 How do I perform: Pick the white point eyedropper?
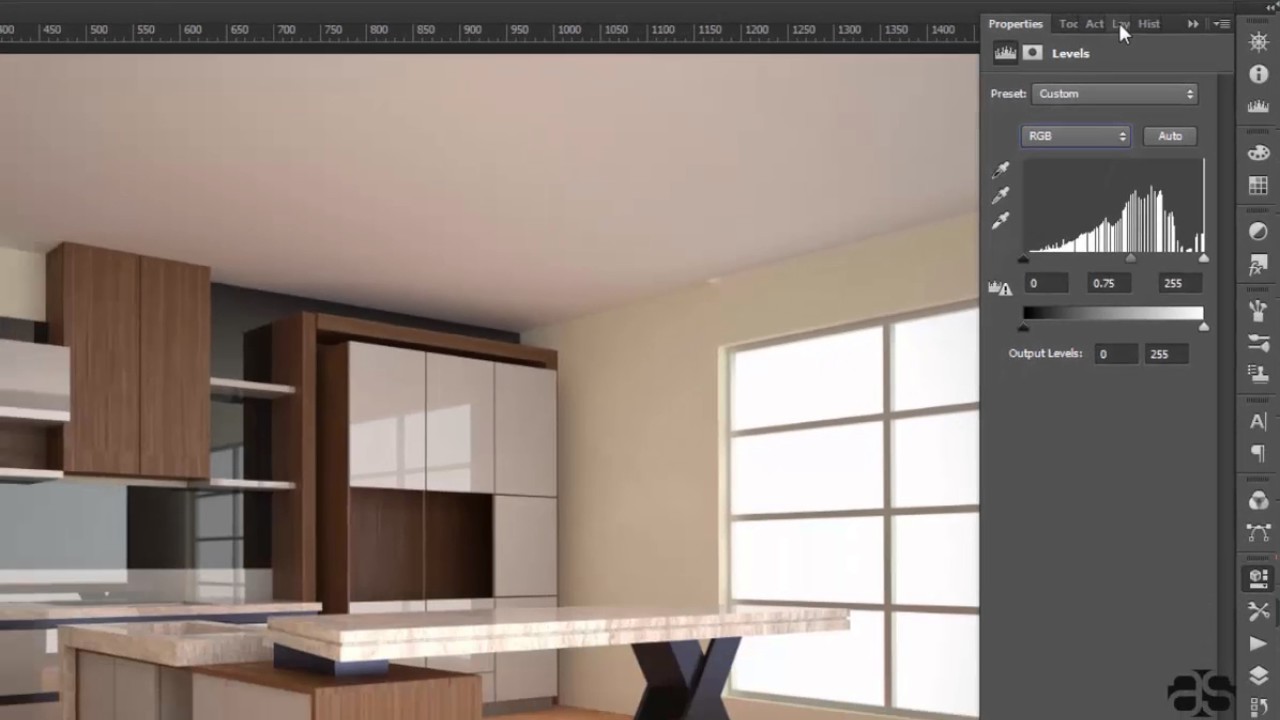1001,221
